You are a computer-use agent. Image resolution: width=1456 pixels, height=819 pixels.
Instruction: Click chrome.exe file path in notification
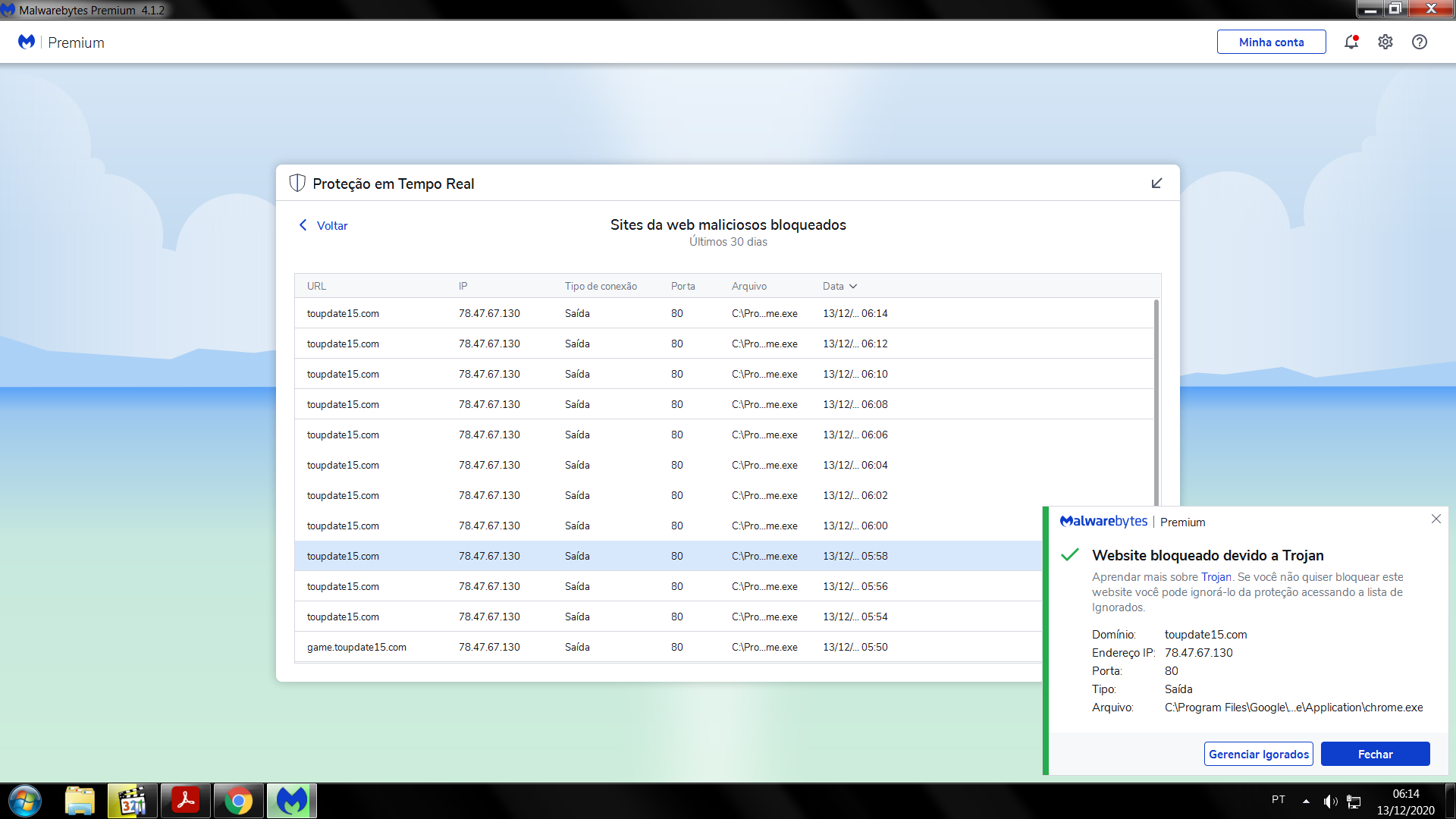pyautogui.click(x=1294, y=707)
